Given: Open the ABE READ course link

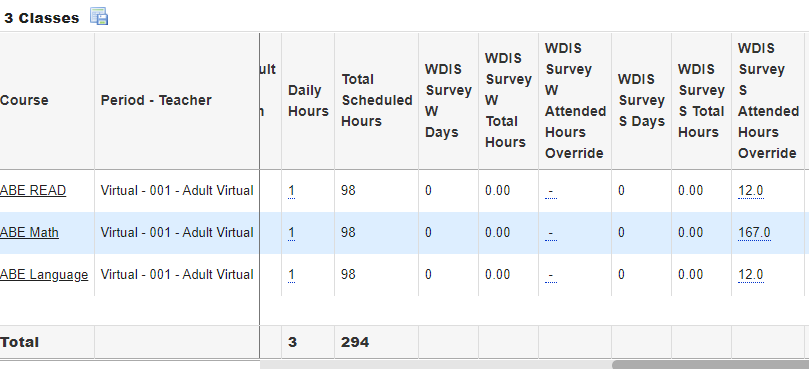Looking at the screenshot, I should 33,190.
